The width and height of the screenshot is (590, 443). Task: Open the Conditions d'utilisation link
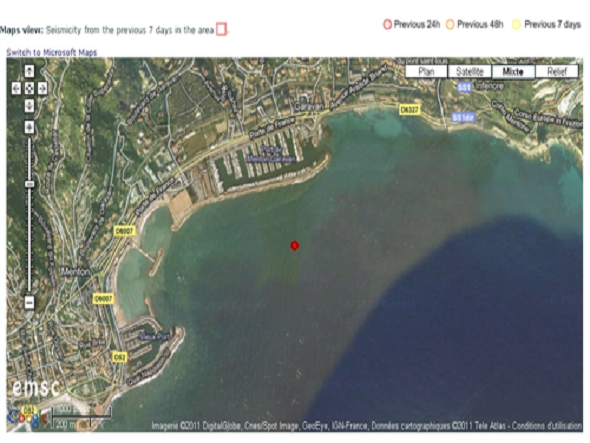point(547,426)
